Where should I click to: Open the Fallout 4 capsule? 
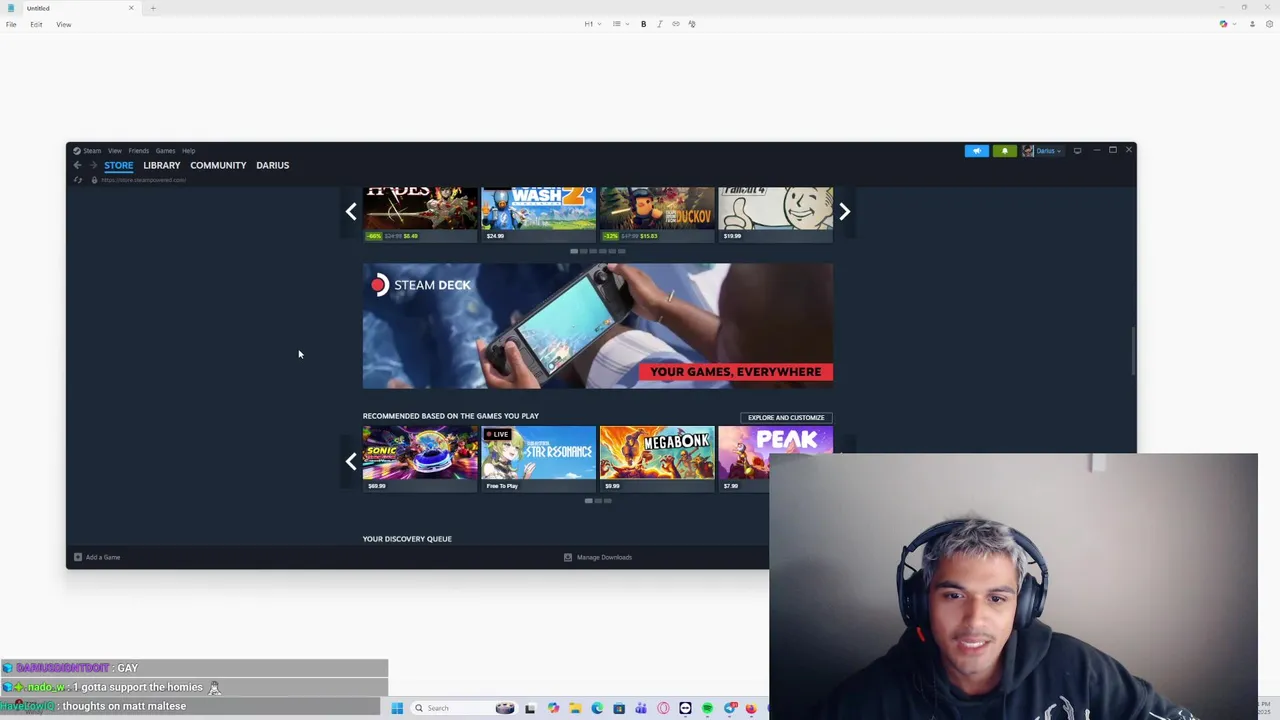point(775,213)
